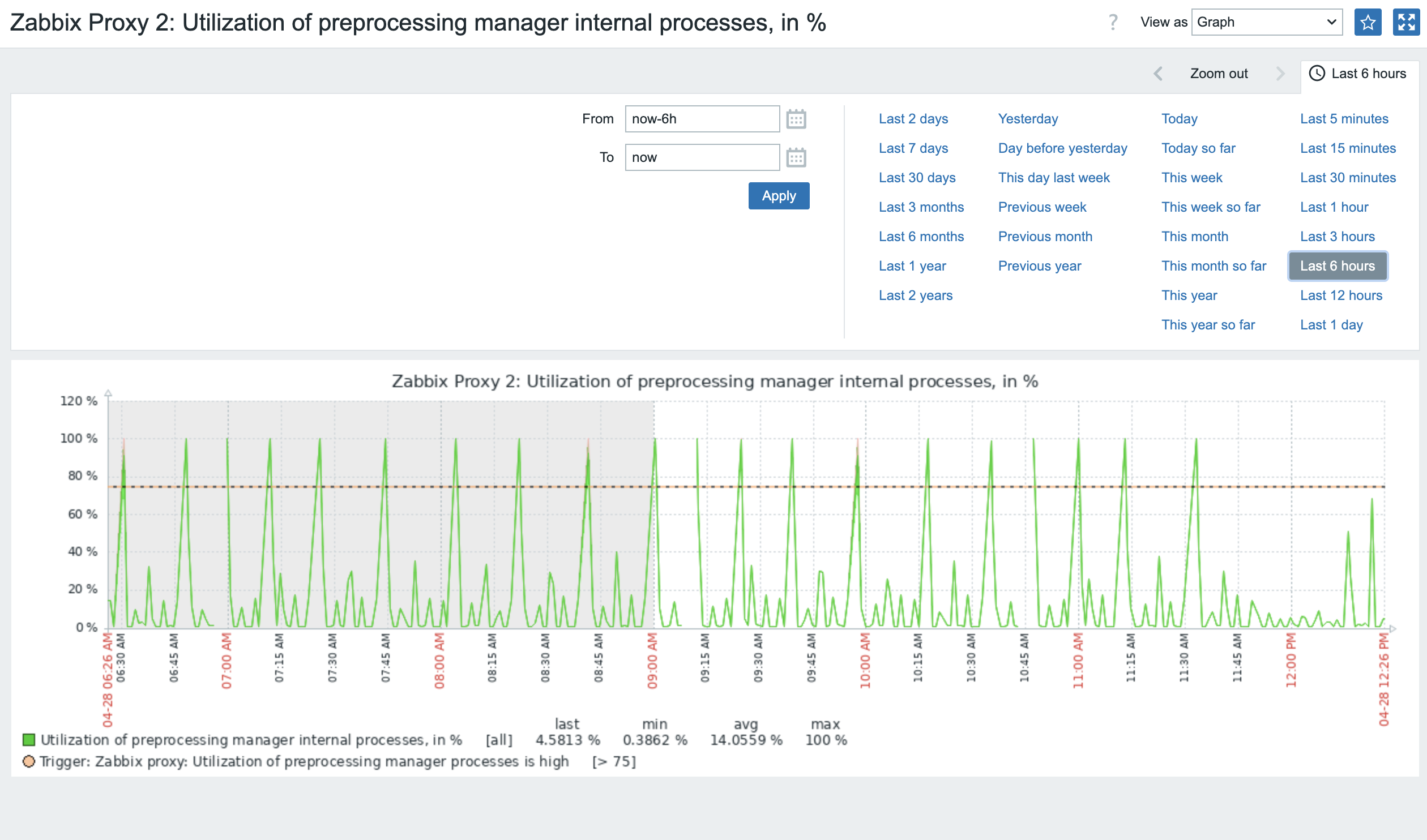Click the graph title inside chart
1427x840 pixels.
pyautogui.click(x=715, y=382)
